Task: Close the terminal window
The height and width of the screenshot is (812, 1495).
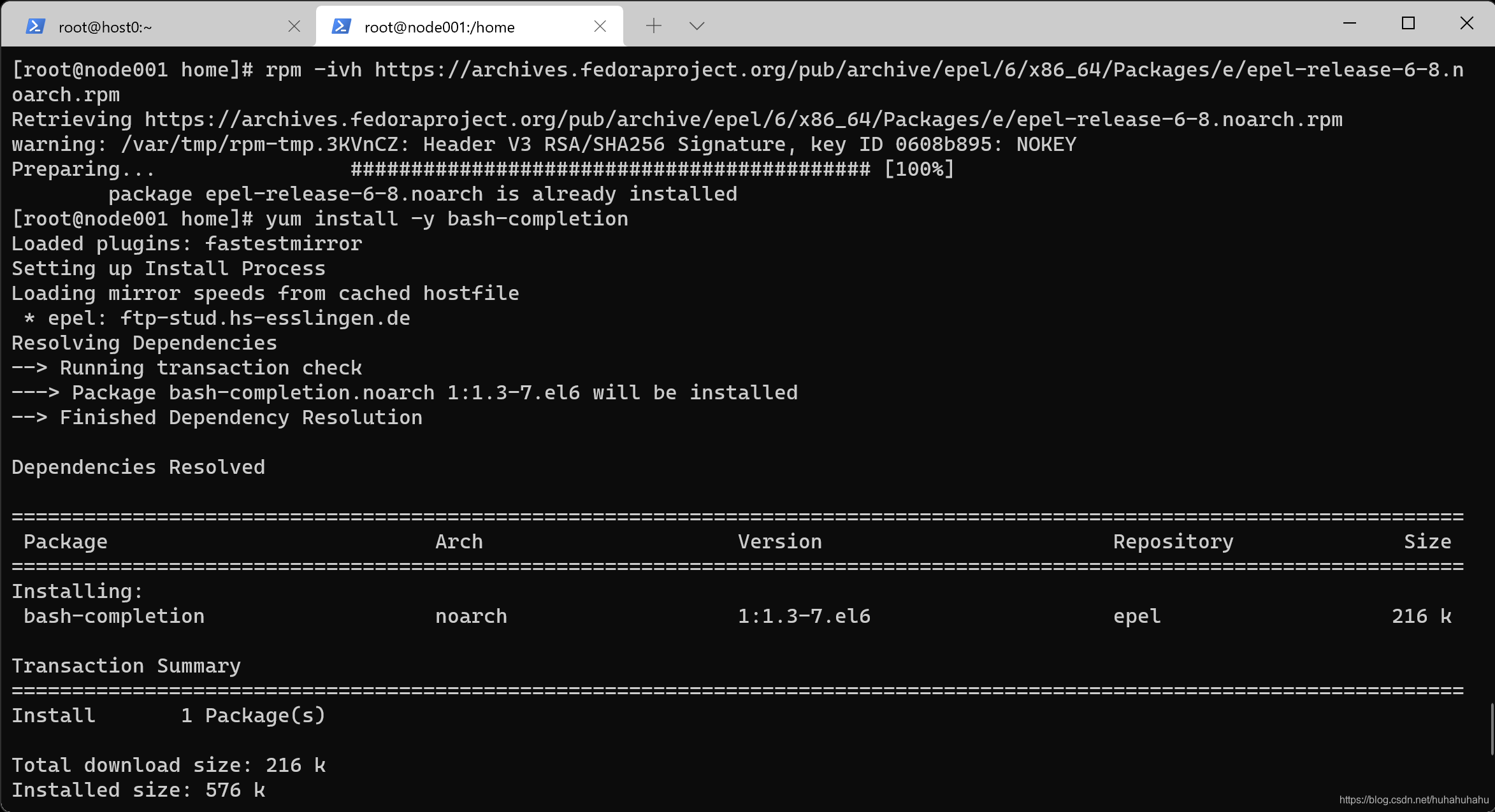Action: (1466, 24)
